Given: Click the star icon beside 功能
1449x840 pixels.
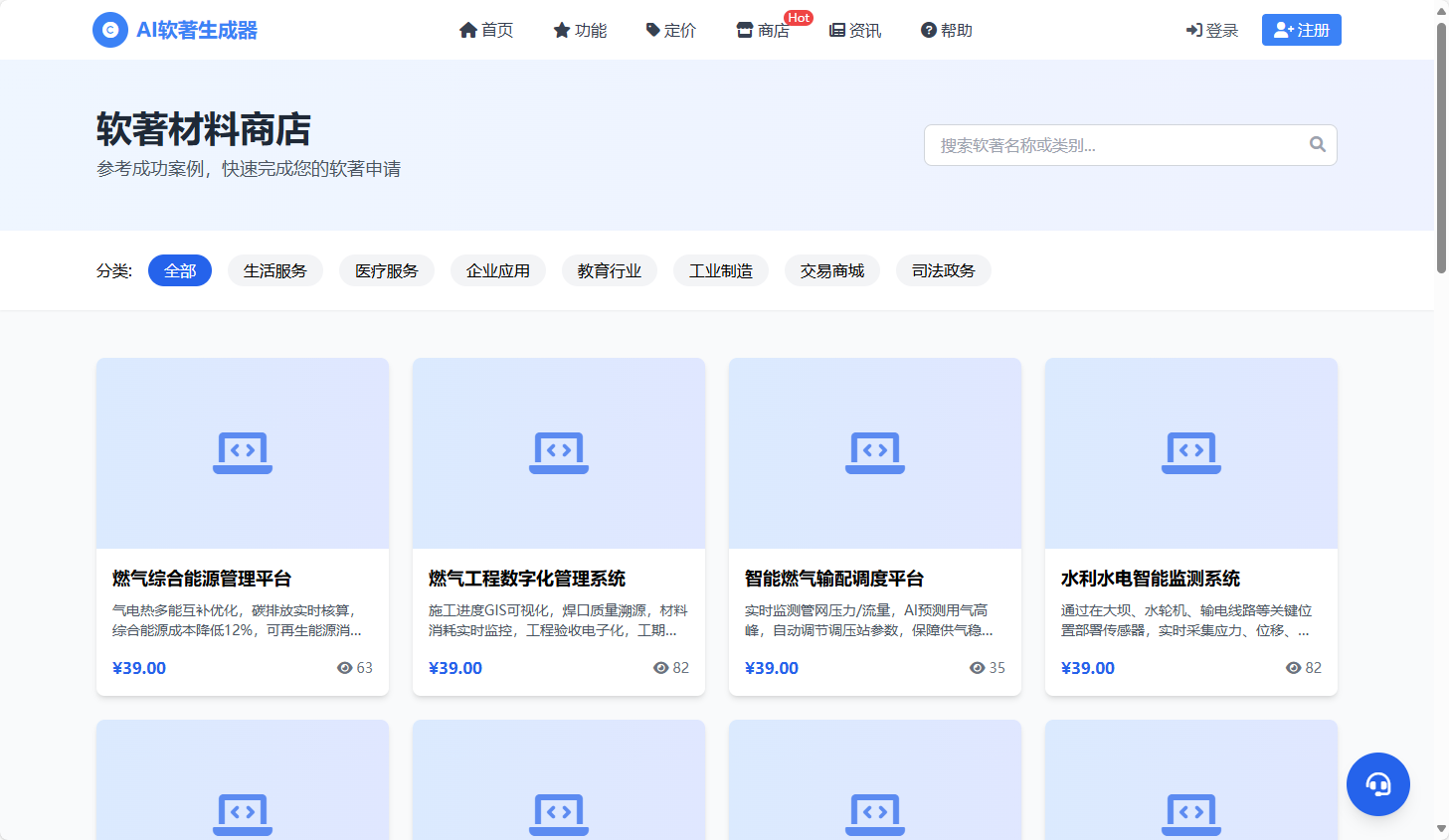Looking at the screenshot, I should pyautogui.click(x=562, y=31).
